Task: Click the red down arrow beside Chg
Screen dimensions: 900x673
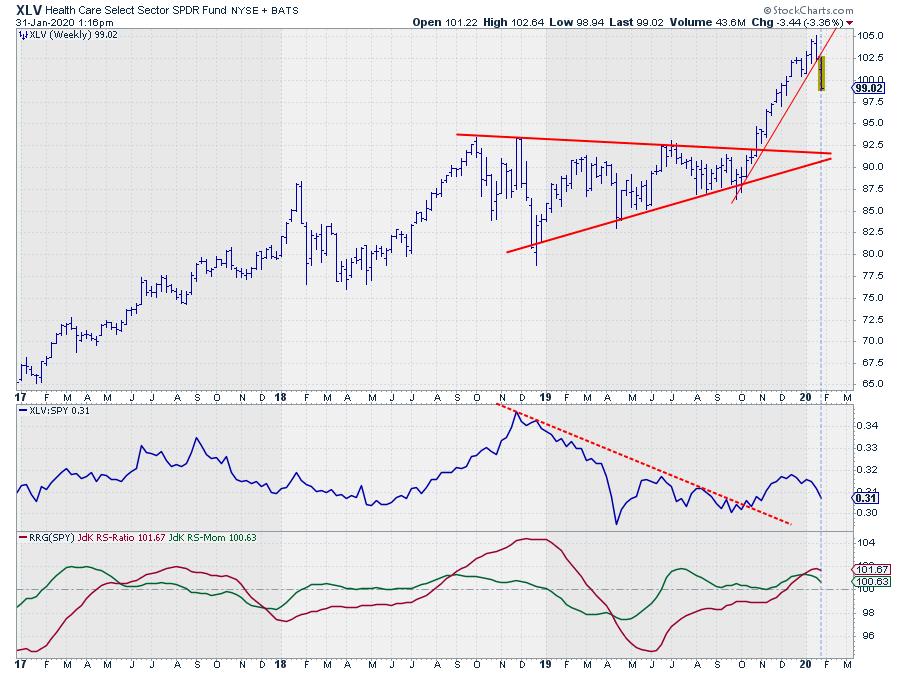Action: (850, 20)
